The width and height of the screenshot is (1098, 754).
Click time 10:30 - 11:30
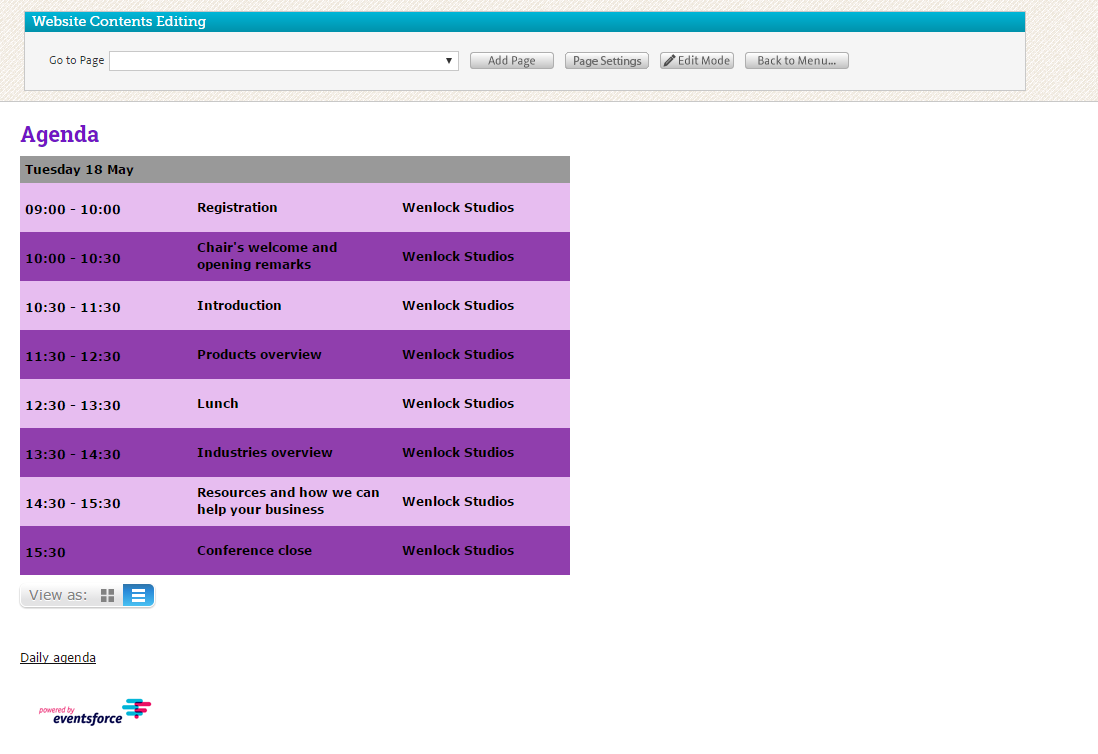tap(73, 307)
